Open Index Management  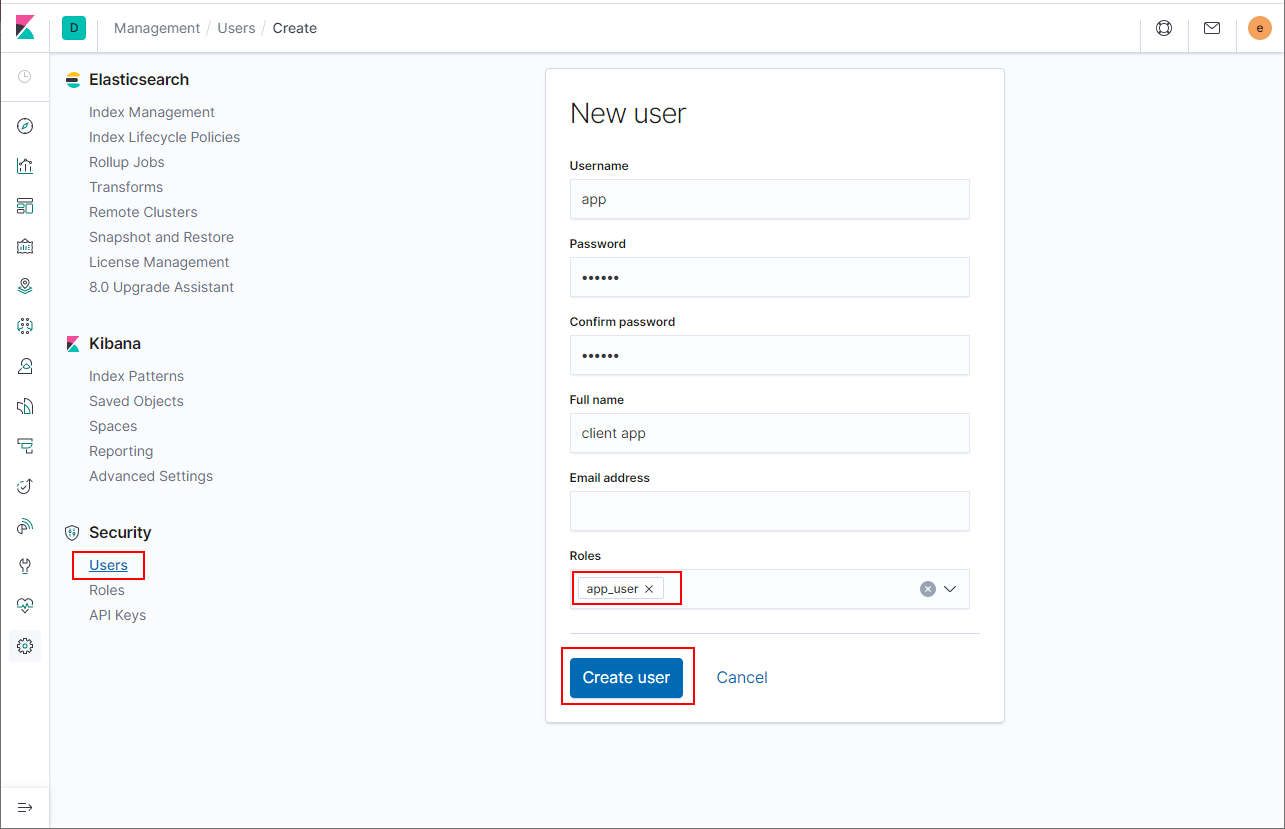(x=152, y=112)
